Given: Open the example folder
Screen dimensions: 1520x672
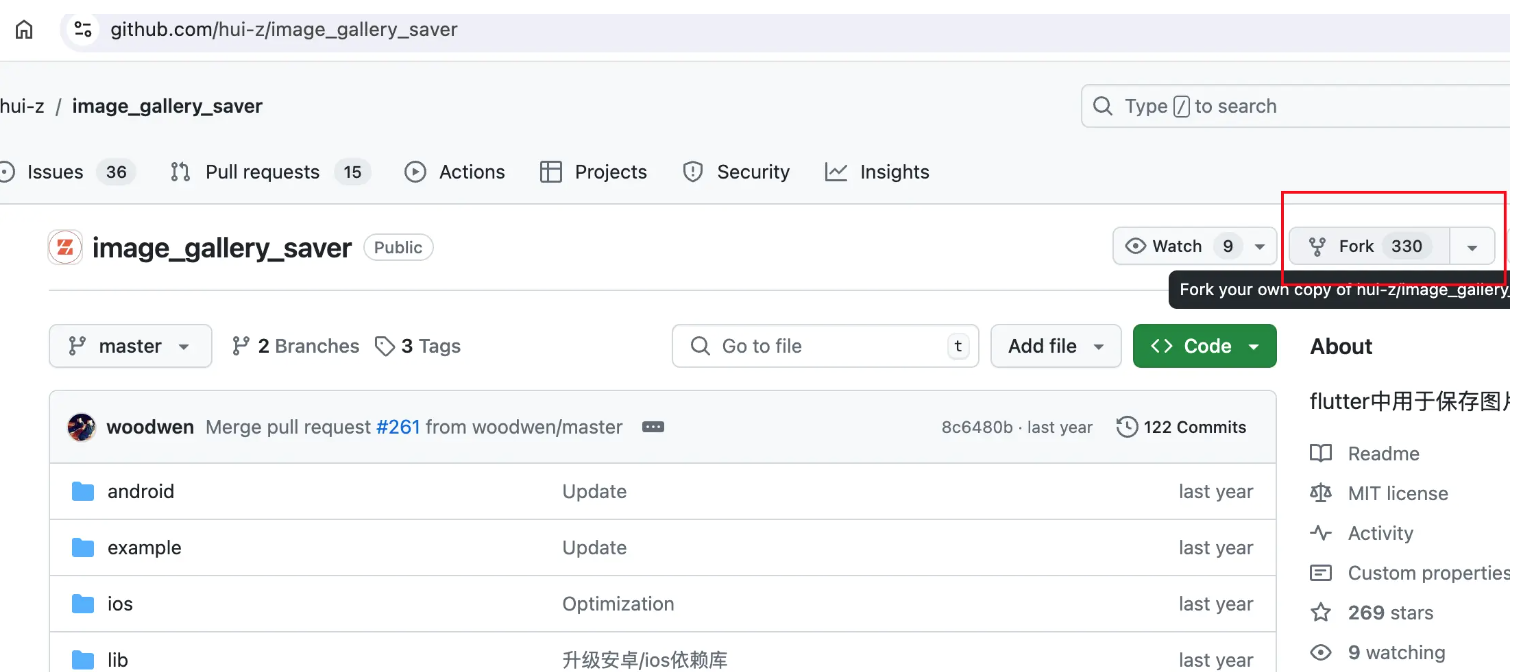Looking at the screenshot, I should coord(144,548).
